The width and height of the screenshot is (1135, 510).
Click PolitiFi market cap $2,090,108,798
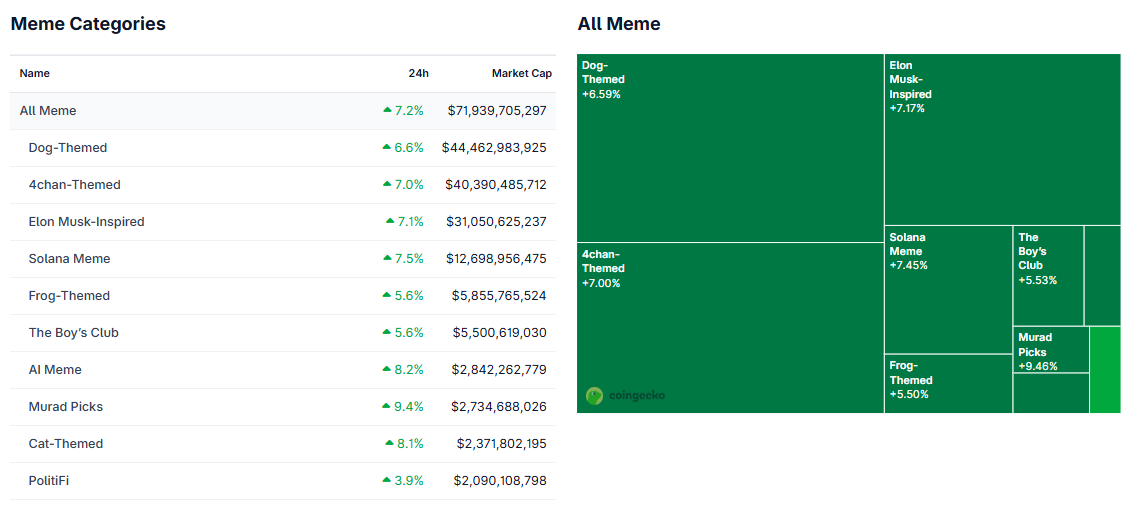(x=500, y=480)
